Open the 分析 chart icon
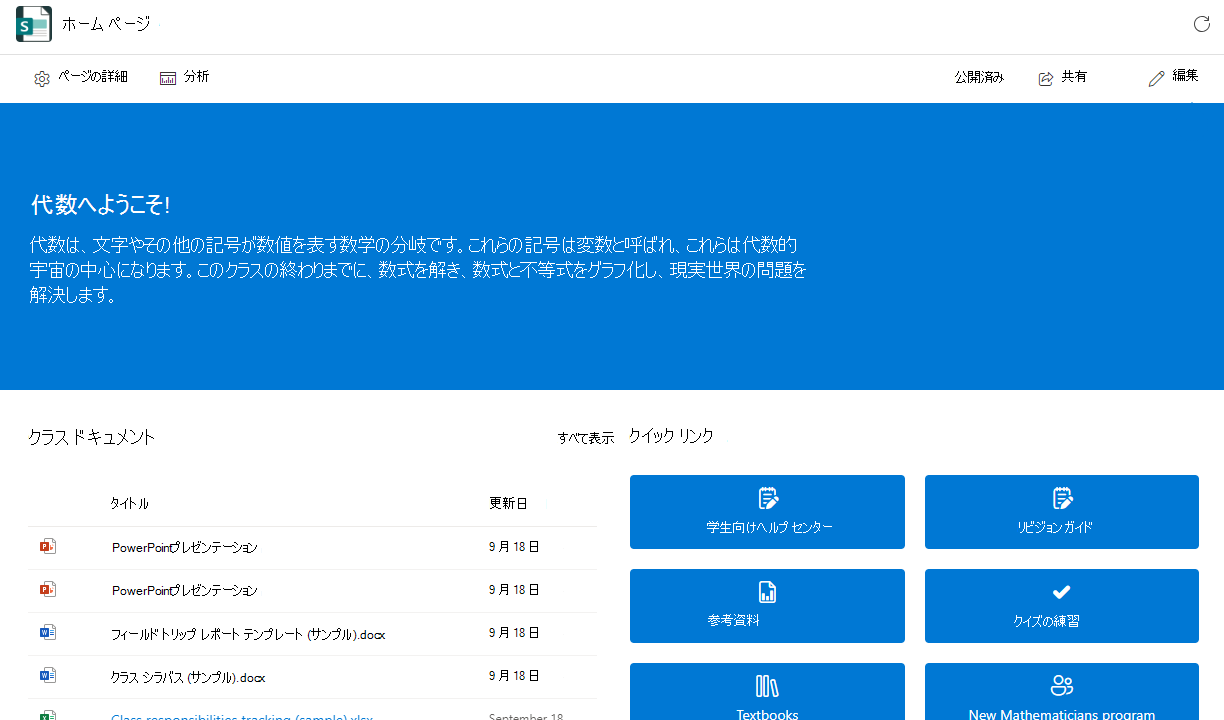1224x720 pixels. pos(168,78)
